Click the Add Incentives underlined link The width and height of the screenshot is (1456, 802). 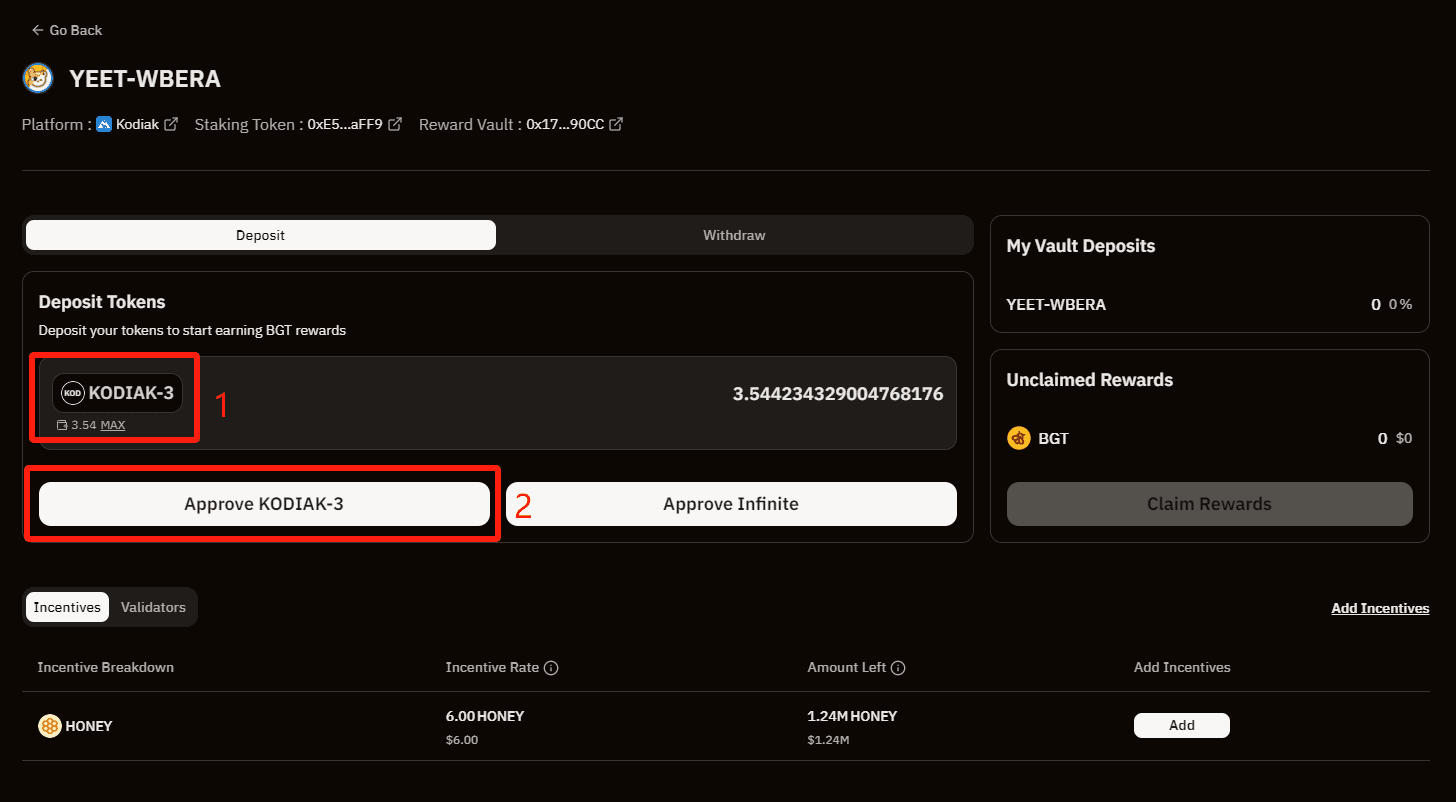click(1380, 608)
